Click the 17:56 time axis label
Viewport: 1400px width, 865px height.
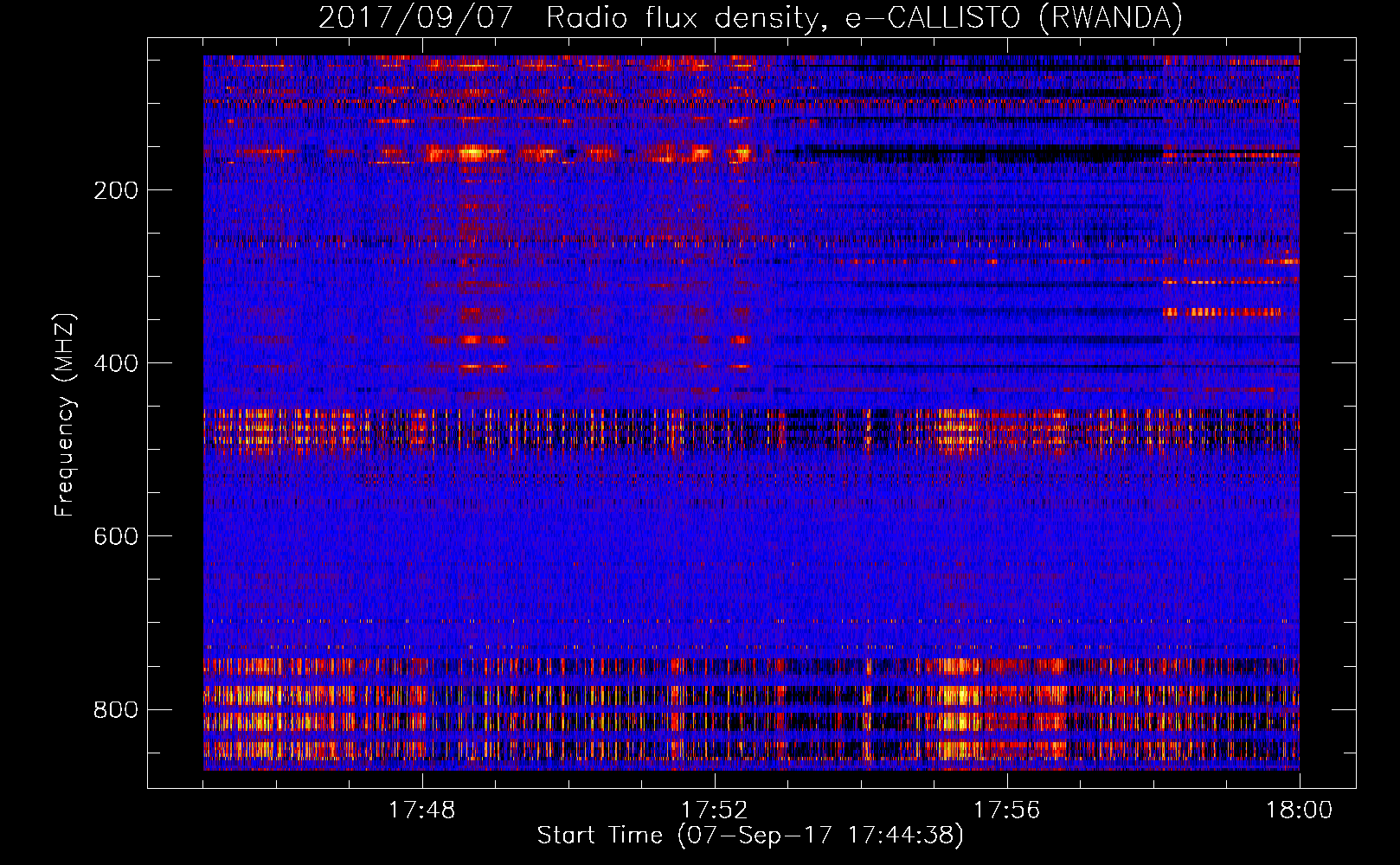(x=1007, y=811)
